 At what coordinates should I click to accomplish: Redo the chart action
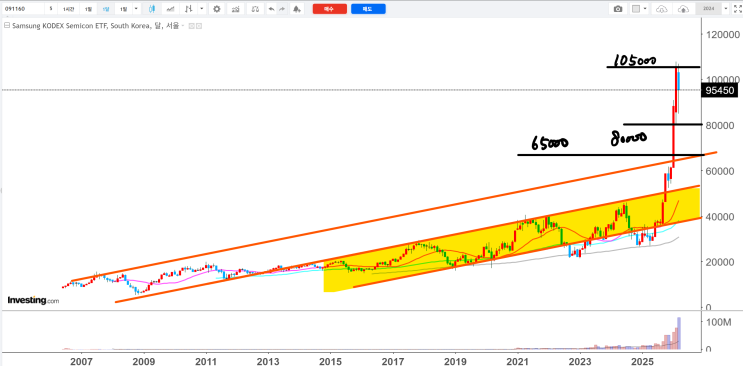tap(282, 9)
